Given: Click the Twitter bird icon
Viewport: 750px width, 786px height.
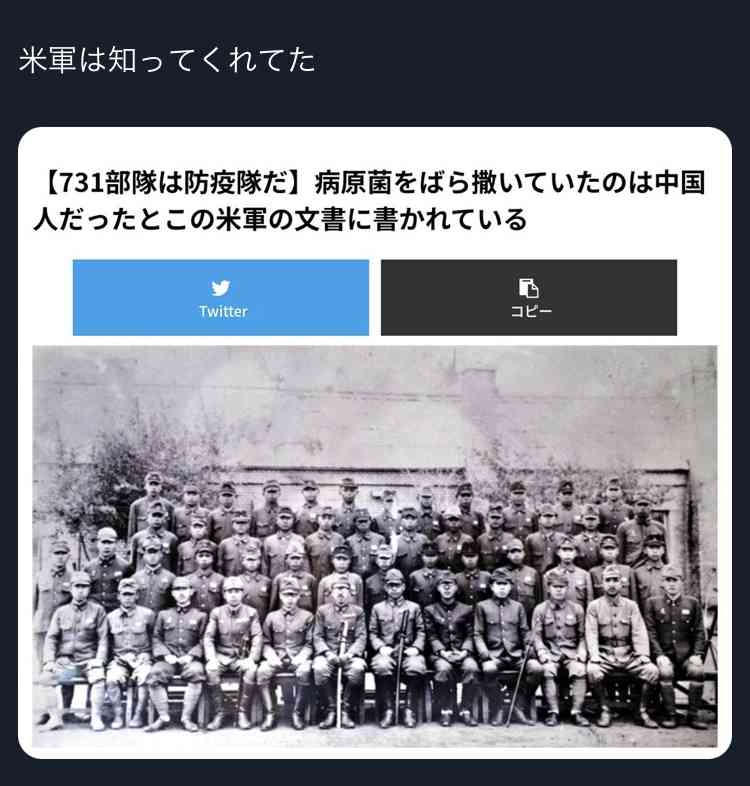Looking at the screenshot, I should click(221, 288).
